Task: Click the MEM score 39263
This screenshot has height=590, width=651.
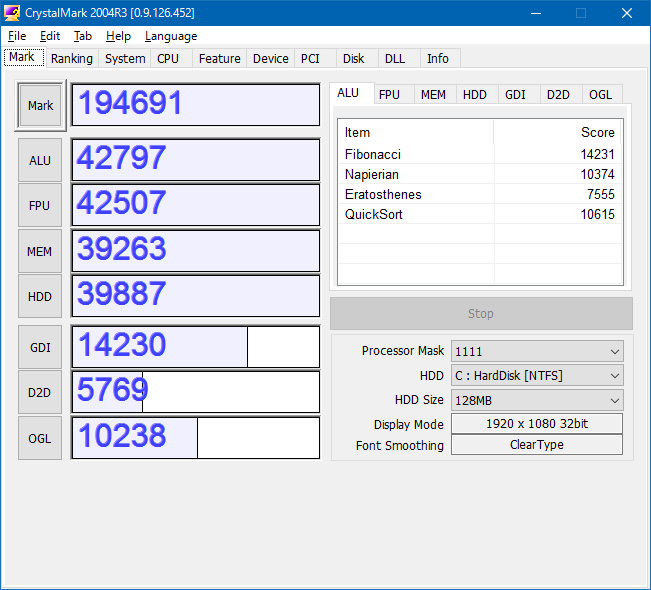Action: (x=196, y=251)
